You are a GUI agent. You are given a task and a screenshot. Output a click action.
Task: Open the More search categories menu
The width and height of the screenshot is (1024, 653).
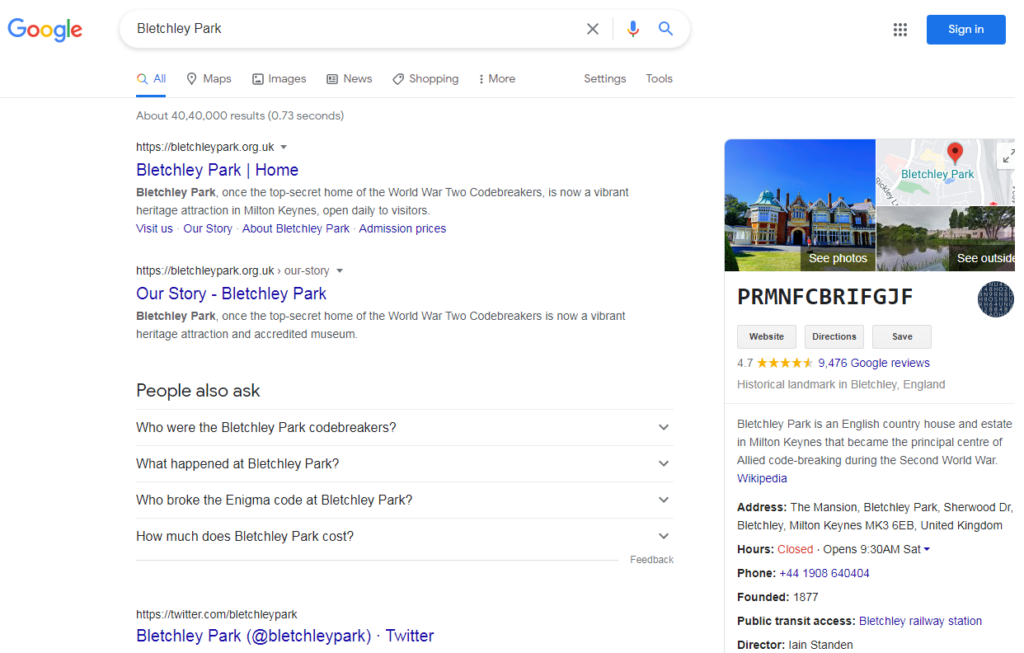click(x=497, y=79)
